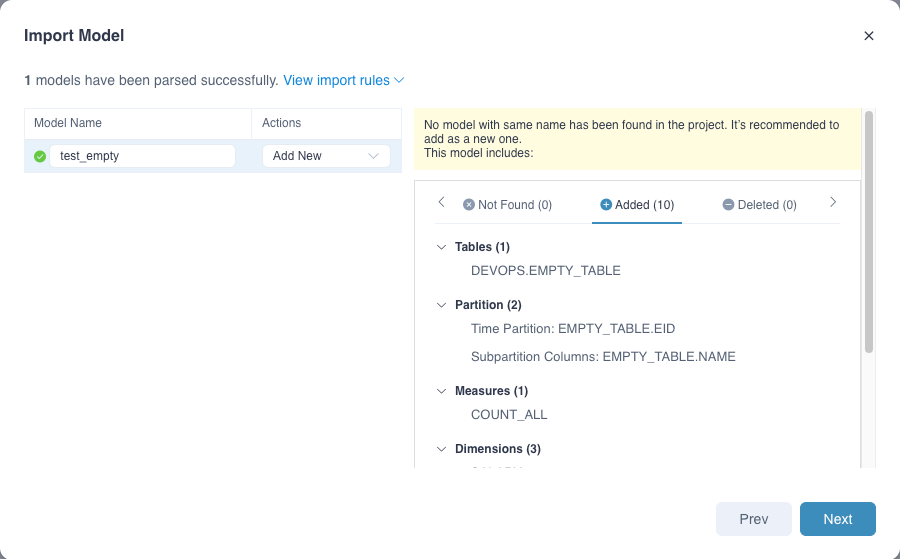This screenshot has width=900, height=559.
Task: Click the Next button
Action: tap(837, 519)
